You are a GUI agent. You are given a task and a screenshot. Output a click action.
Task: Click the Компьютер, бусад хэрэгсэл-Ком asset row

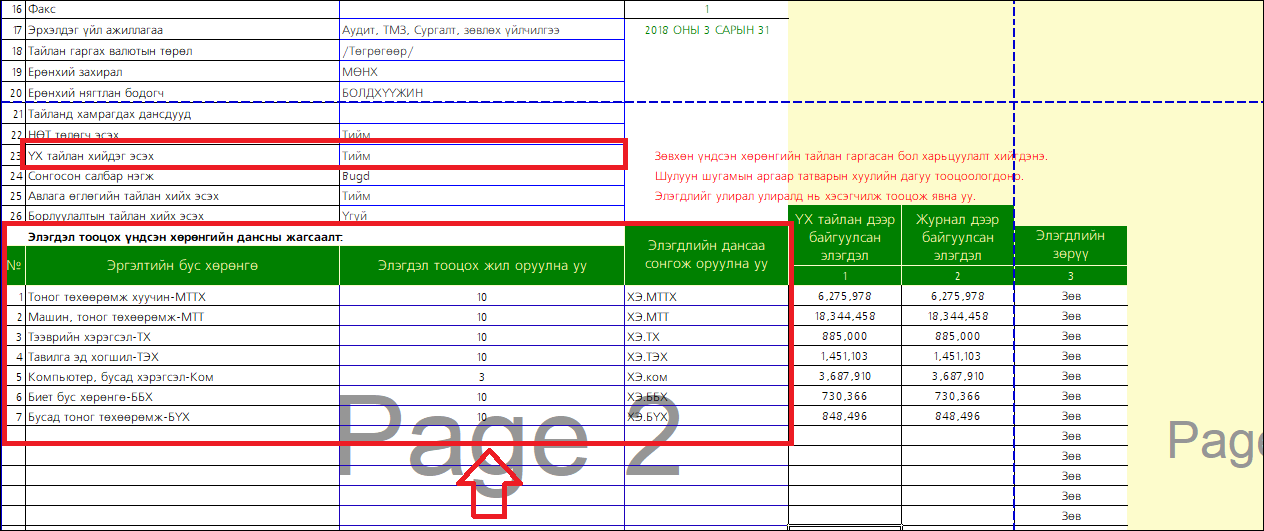[120, 377]
